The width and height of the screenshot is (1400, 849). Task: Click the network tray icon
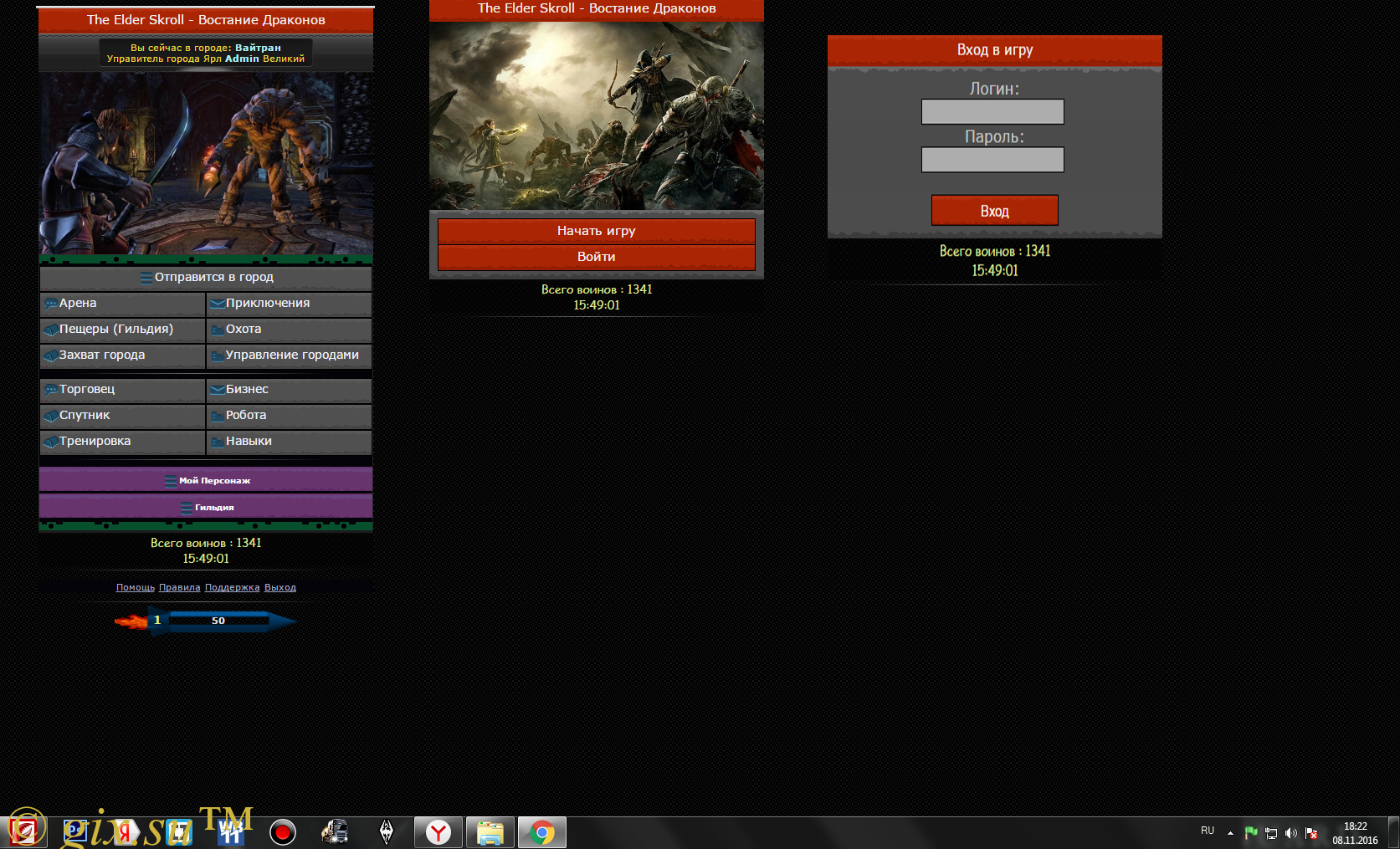(x=1271, y=833)
